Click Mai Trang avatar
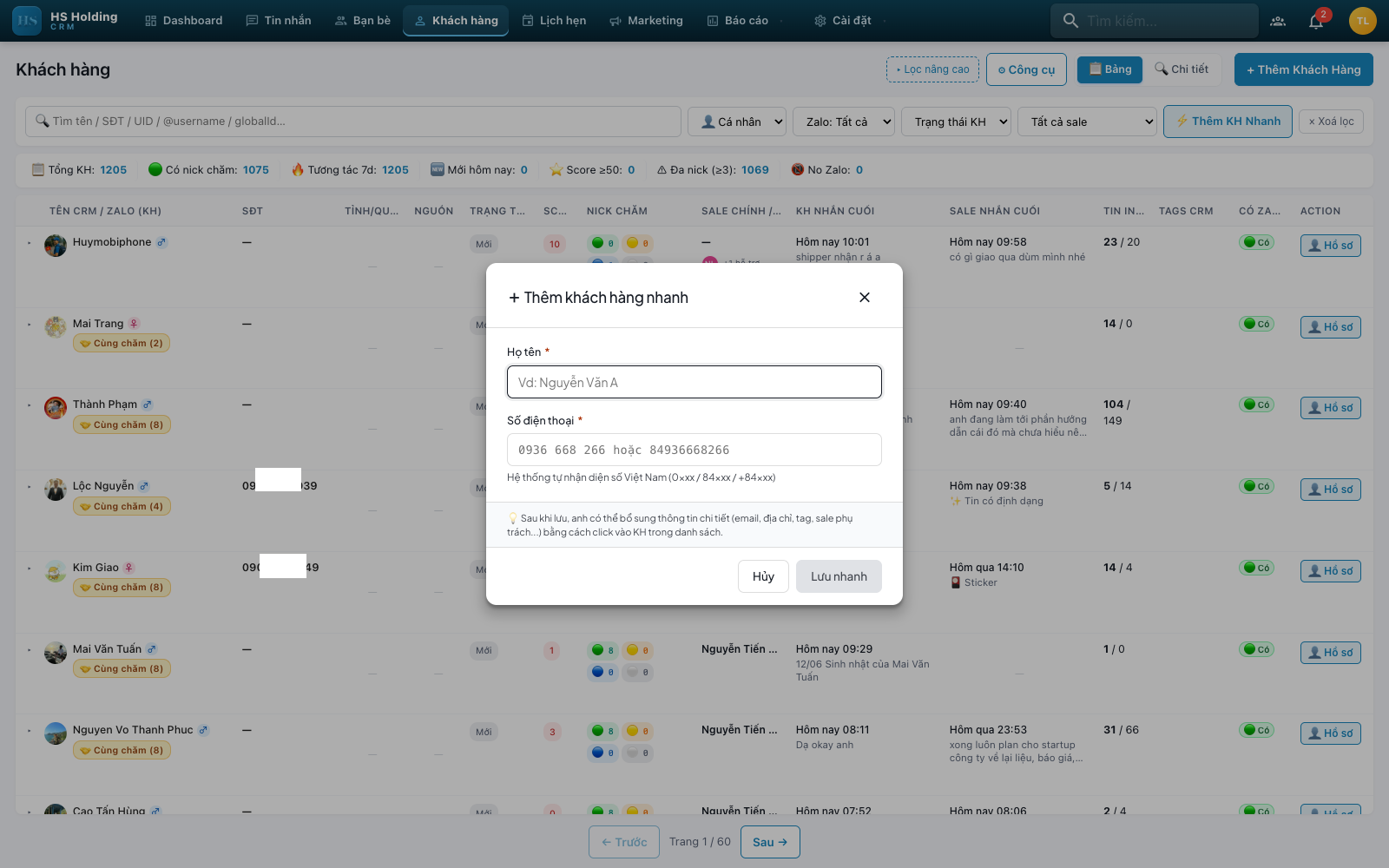Image resolution: width=1389 pixels, height=868 pixels. coord(56,327)
